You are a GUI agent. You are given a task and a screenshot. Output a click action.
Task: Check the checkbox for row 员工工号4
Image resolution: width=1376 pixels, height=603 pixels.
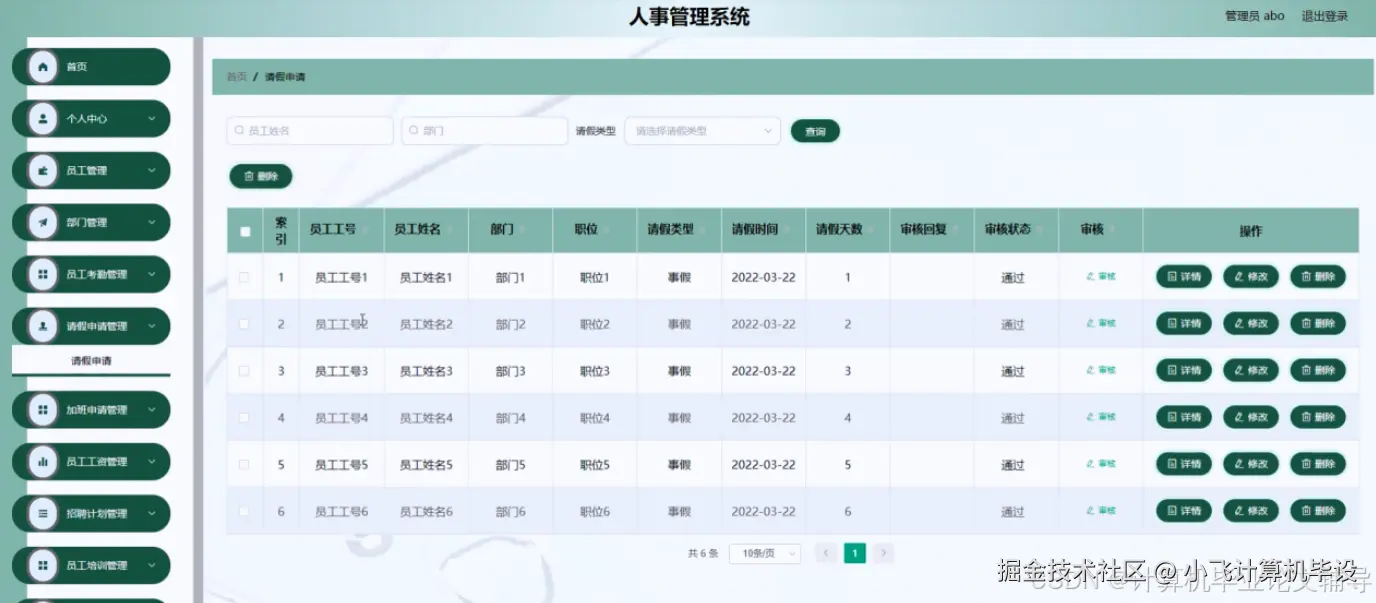coord(244,417)
